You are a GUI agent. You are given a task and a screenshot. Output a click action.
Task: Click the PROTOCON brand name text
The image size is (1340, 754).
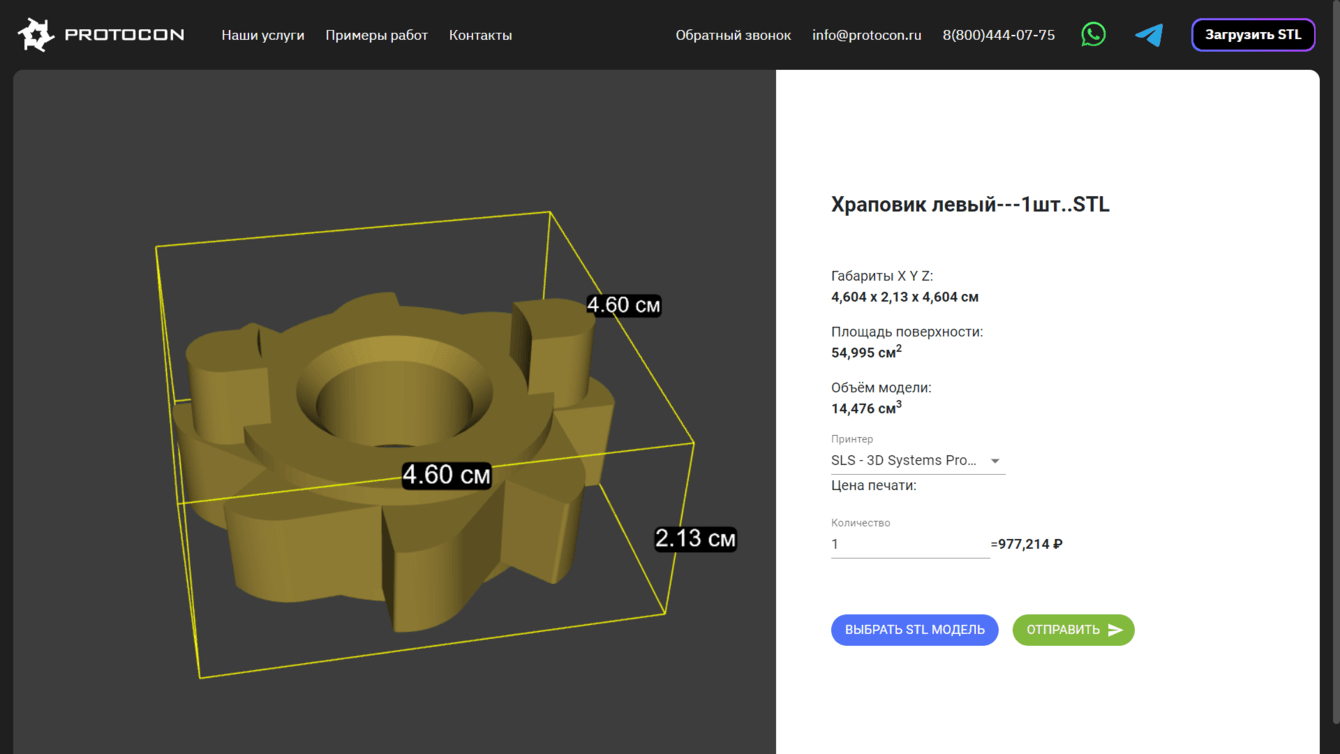[x=124, y=35]
